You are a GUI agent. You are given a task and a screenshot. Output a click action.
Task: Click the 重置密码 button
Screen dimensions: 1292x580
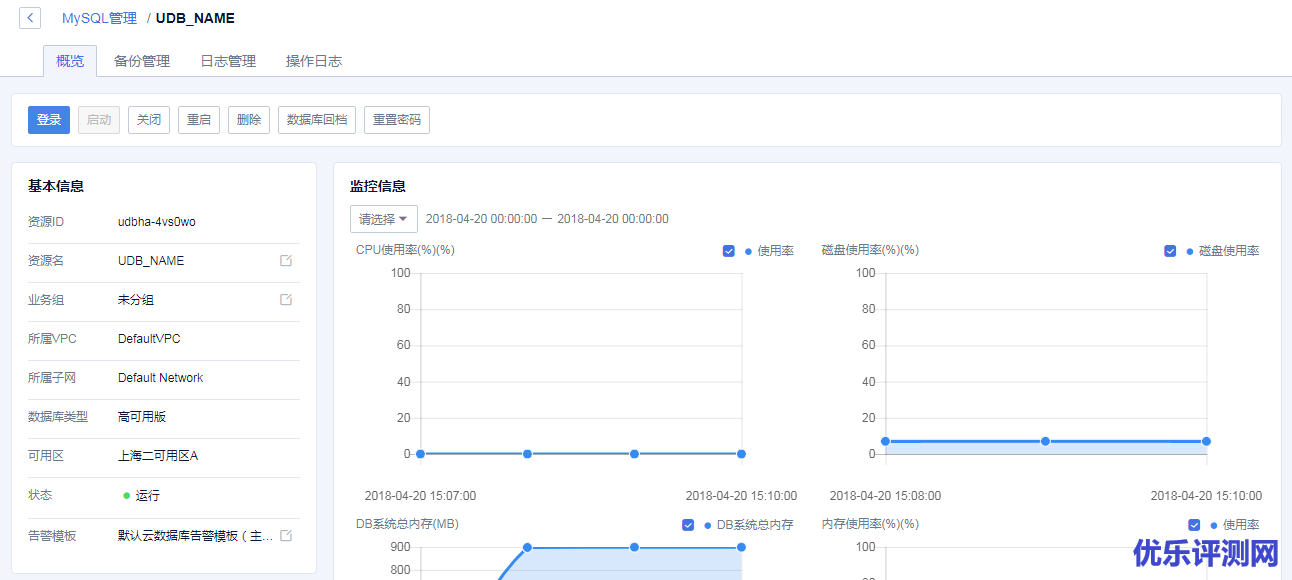[x=397, y=120]
